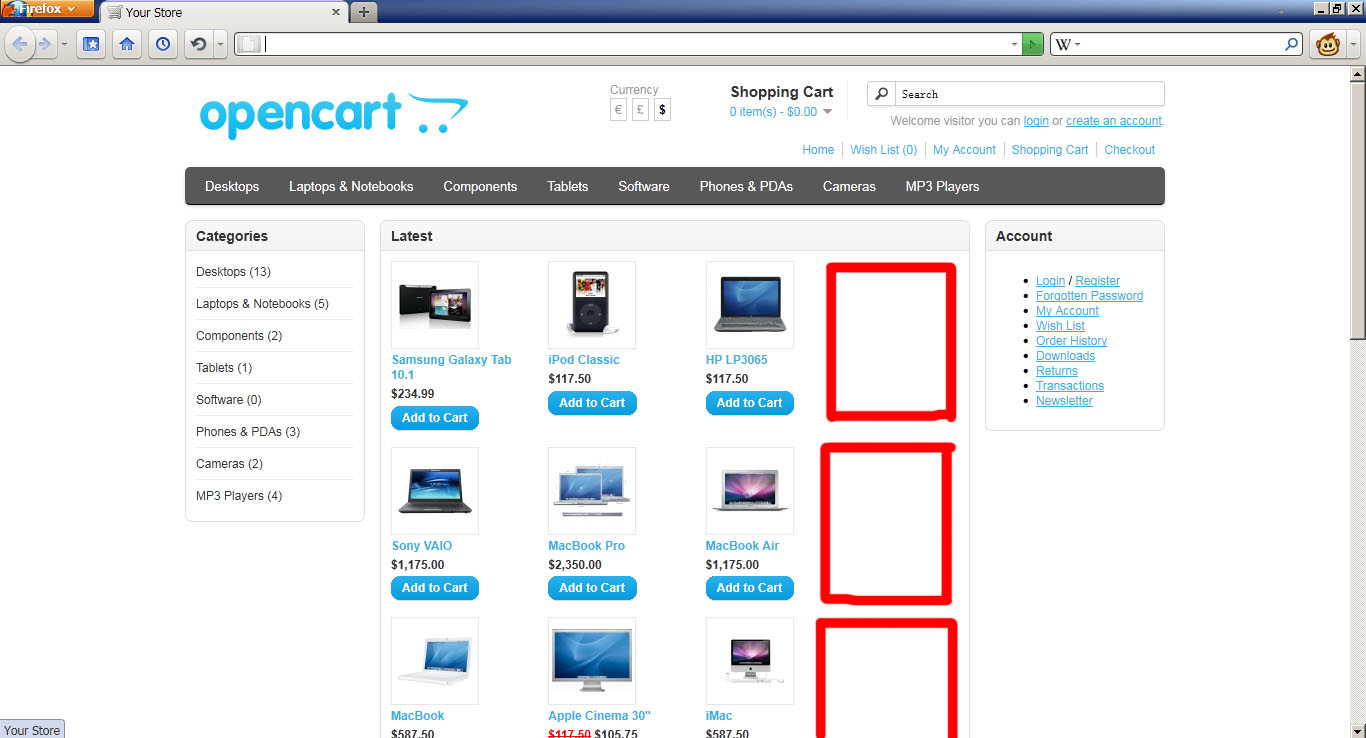Open Wish List (0) in the header links
The height and width of the screenshot is (738, 1366).
[x=884, y=150]
